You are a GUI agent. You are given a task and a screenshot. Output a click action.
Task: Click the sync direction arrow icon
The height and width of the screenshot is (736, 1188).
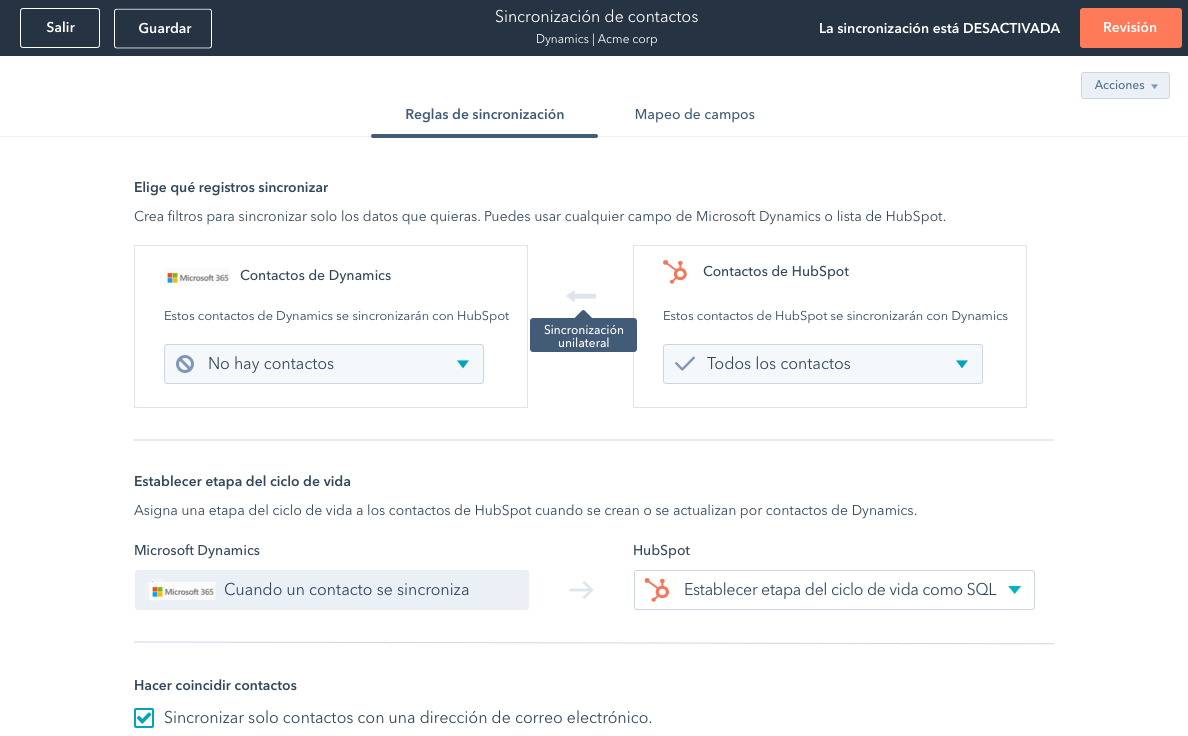click(581, 296)
